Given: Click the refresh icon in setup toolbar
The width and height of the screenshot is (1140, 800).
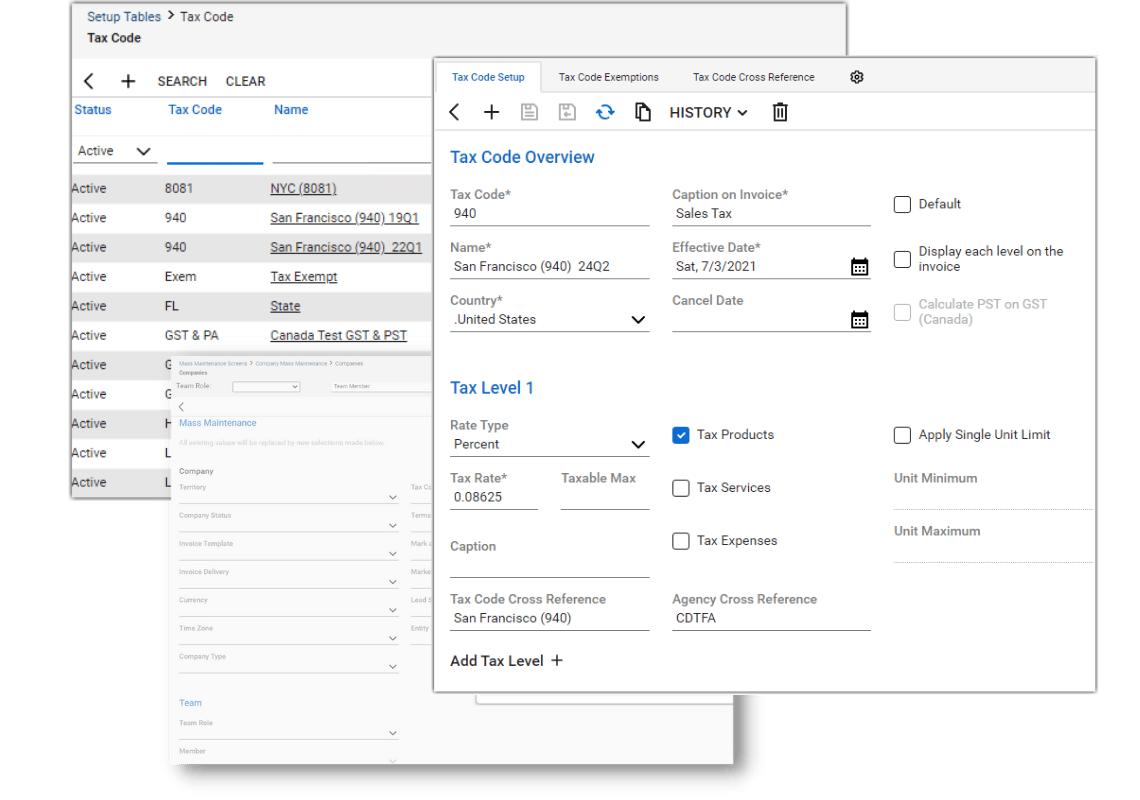Looking at the screenshot, I should [605, 112].
